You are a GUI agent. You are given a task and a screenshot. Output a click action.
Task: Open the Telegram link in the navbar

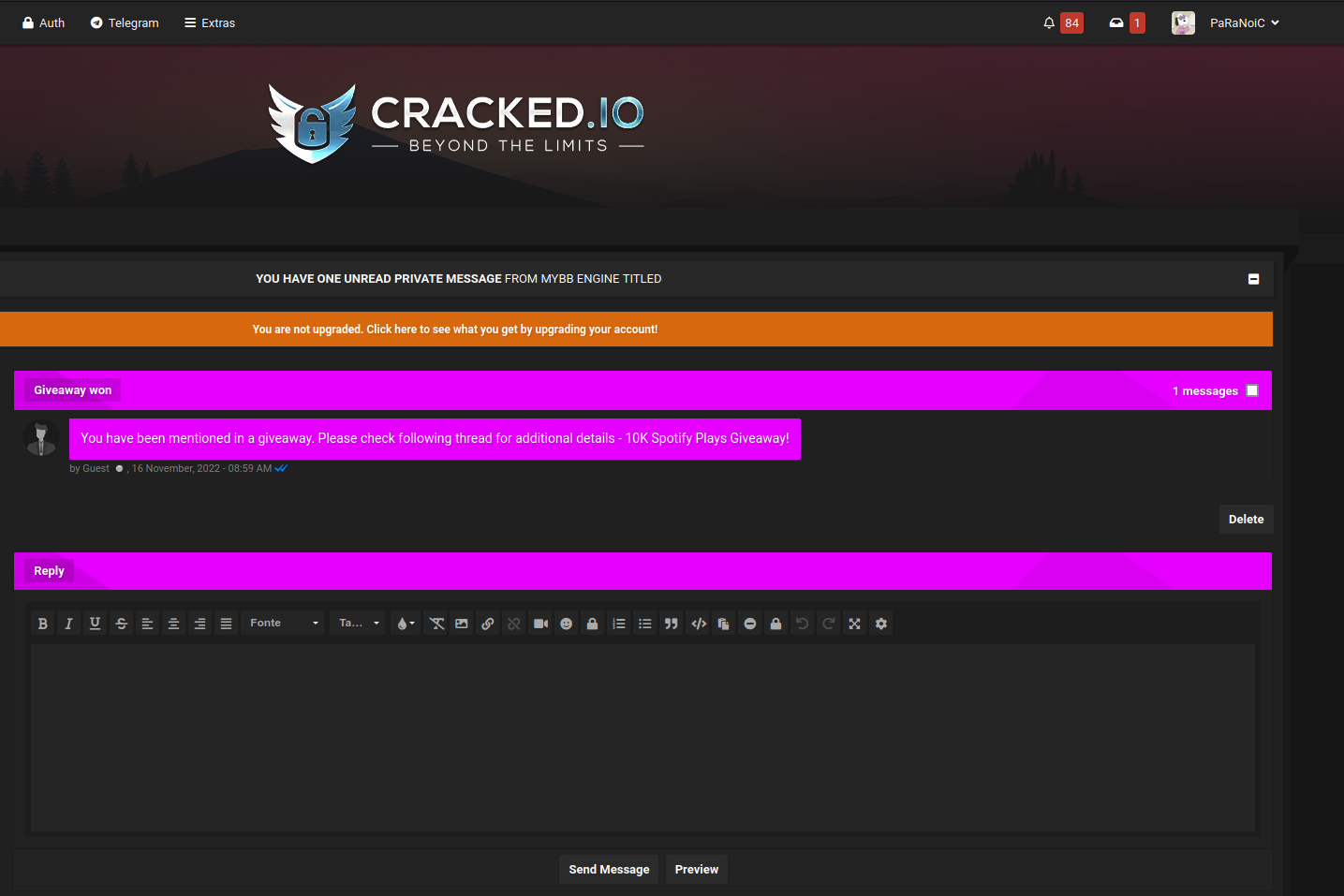click(x=125, y=22)
